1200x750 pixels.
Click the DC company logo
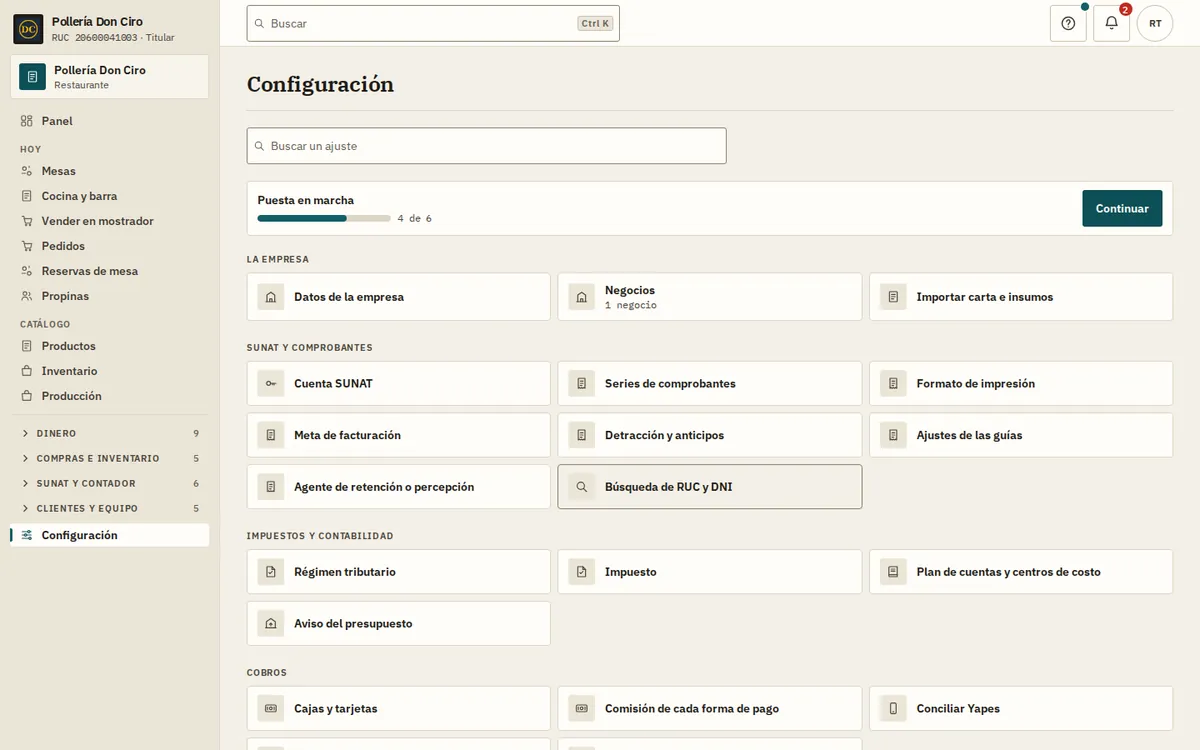(x=28, y=29)
